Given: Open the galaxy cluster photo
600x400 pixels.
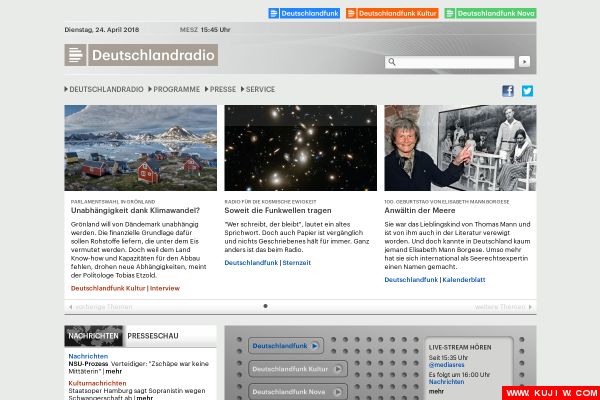Looking at the screenshot, I should point(300,148).
